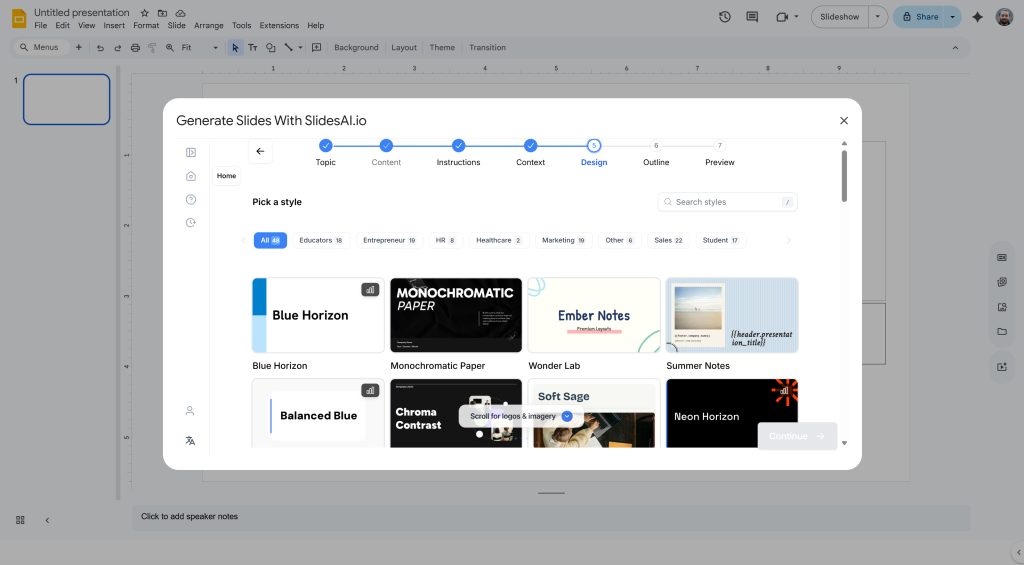Open the account profile icon in sidebar
The width and height of the screenshot is (1024, 565).
pyautogui.click(x=190, y=411)
